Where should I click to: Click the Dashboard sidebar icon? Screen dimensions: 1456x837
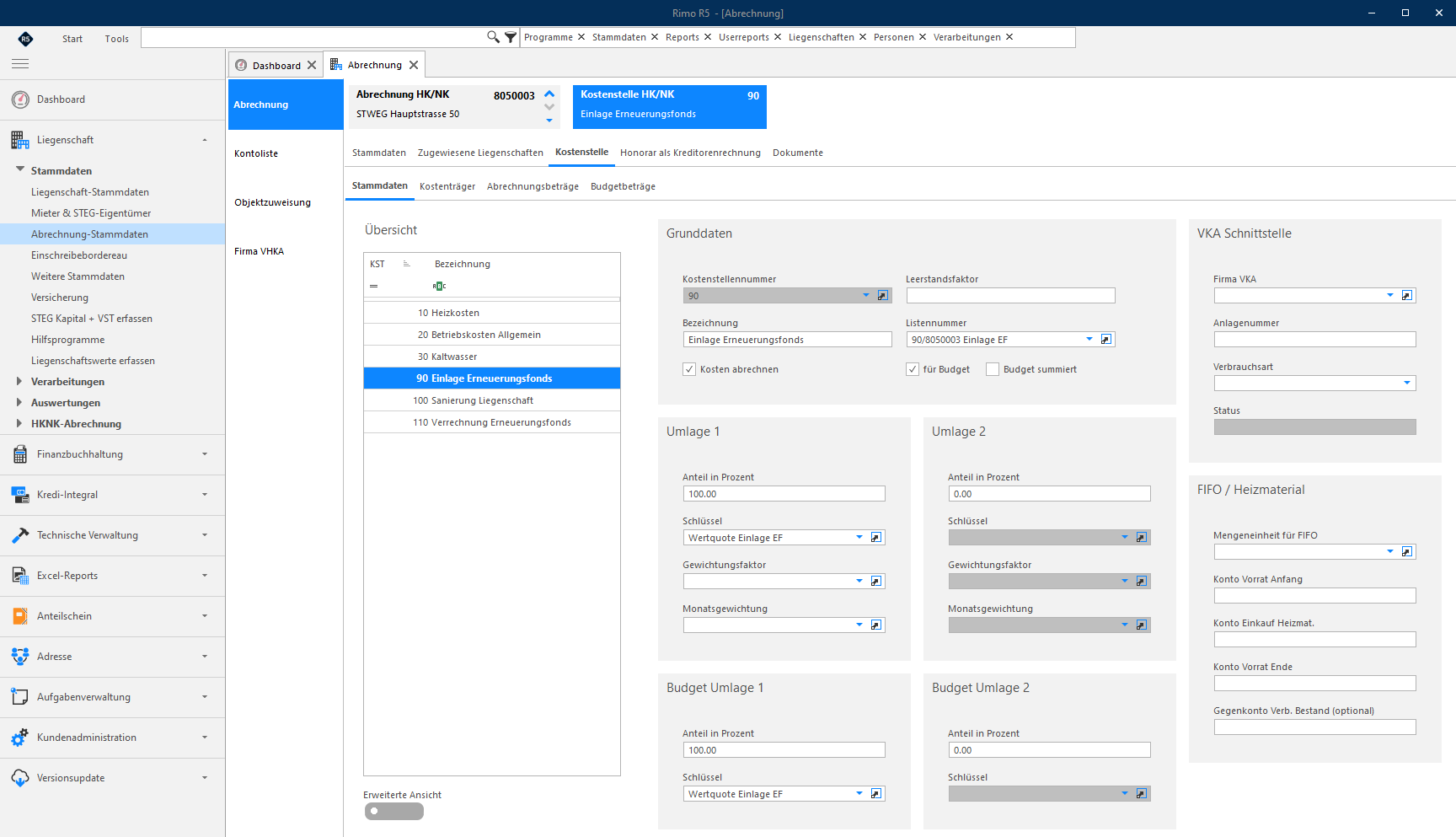pos(20,99)
